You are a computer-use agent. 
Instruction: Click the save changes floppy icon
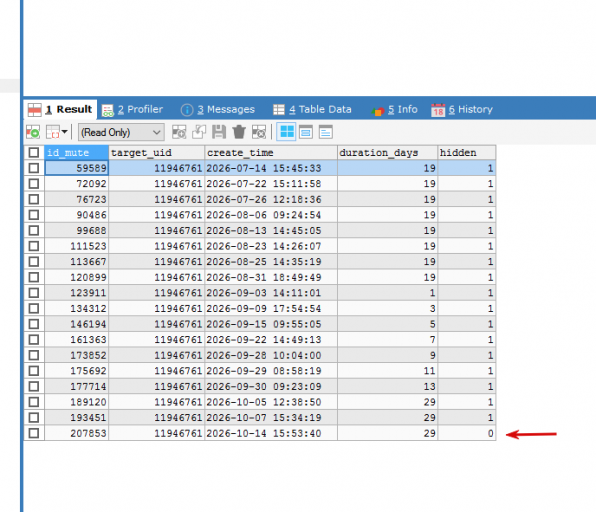click(219, 132)
